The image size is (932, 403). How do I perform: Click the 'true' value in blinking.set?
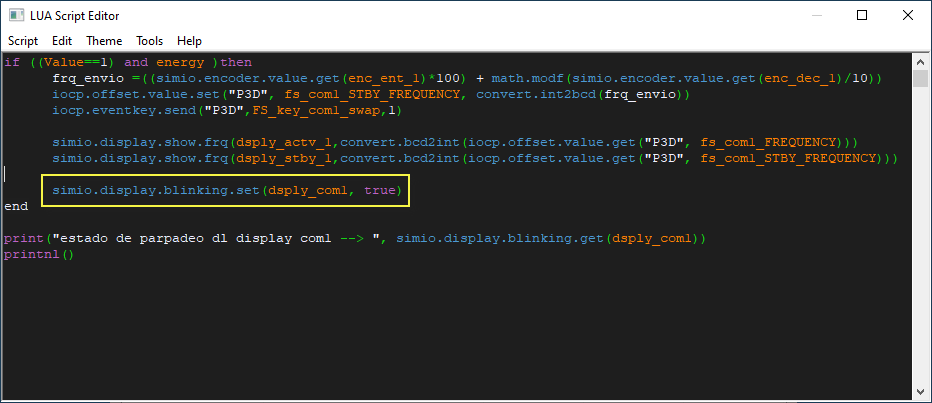click(380, 191)
